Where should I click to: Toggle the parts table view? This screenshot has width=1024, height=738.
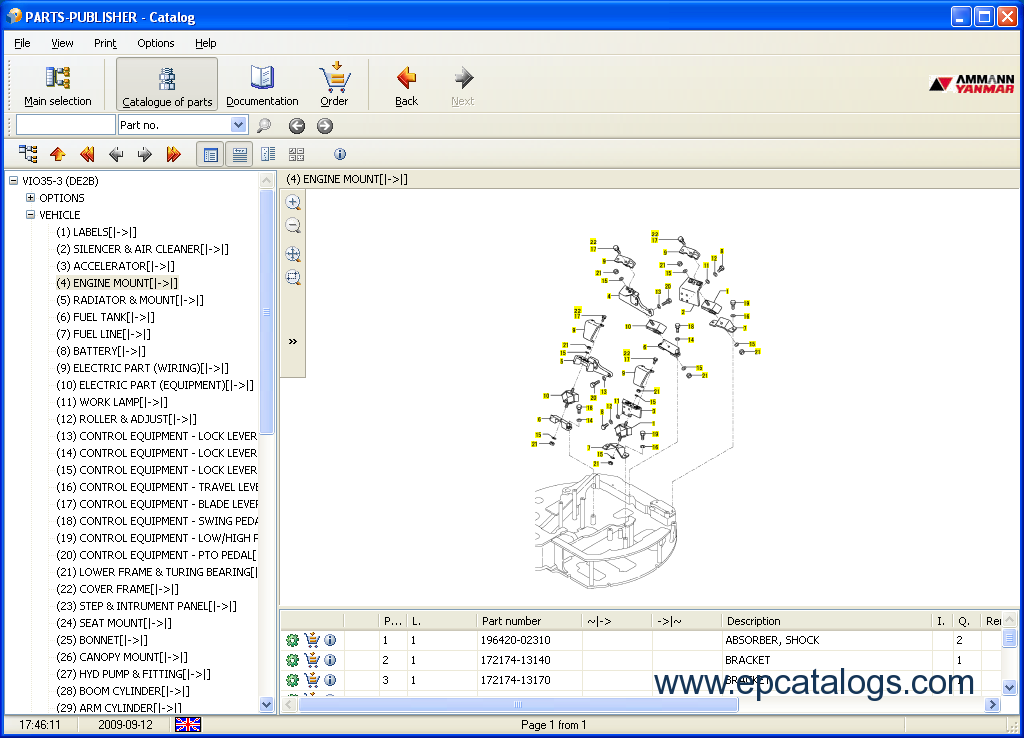coord(240,155)
